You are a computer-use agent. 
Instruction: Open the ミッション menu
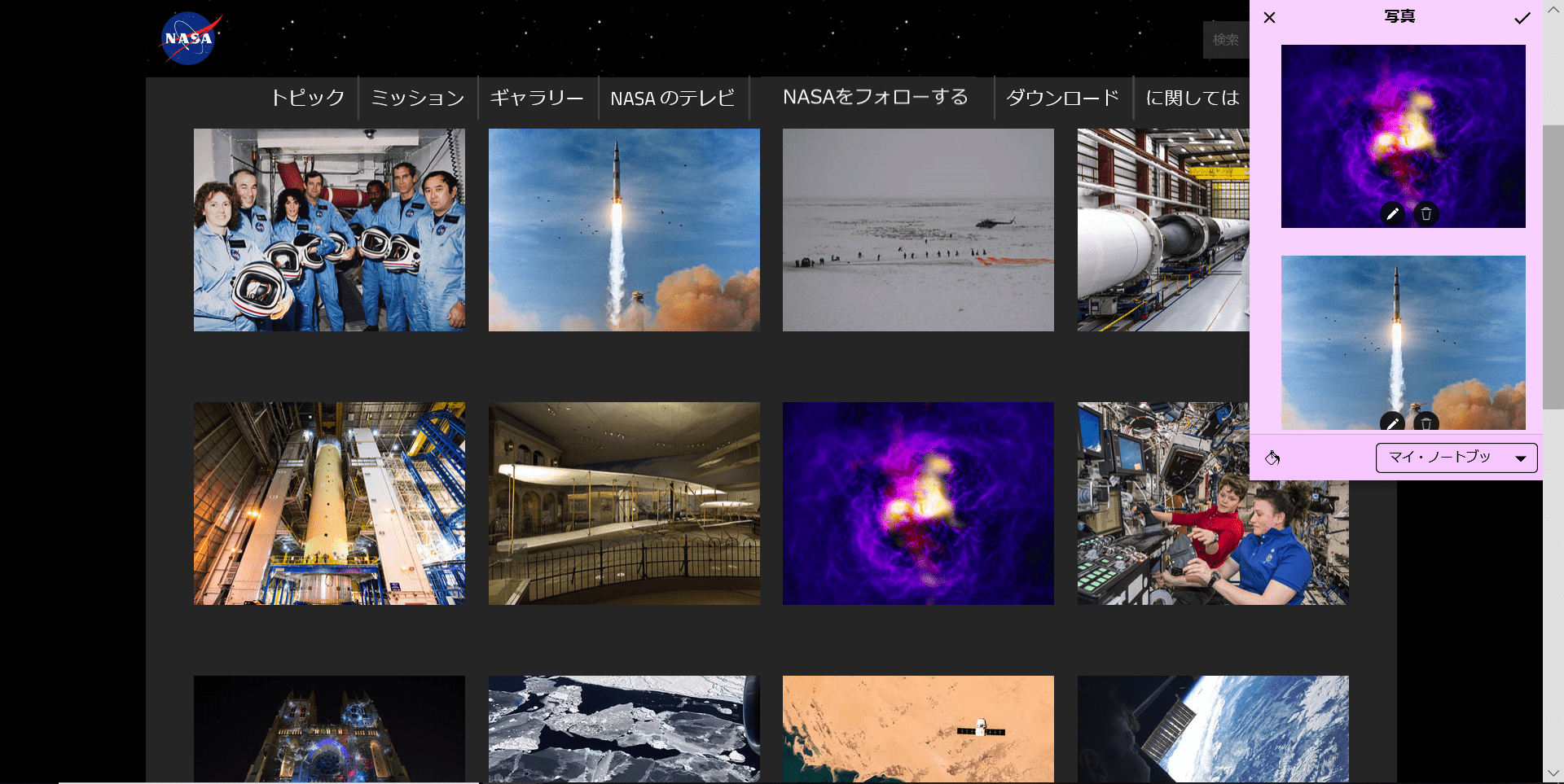[417, 98]
